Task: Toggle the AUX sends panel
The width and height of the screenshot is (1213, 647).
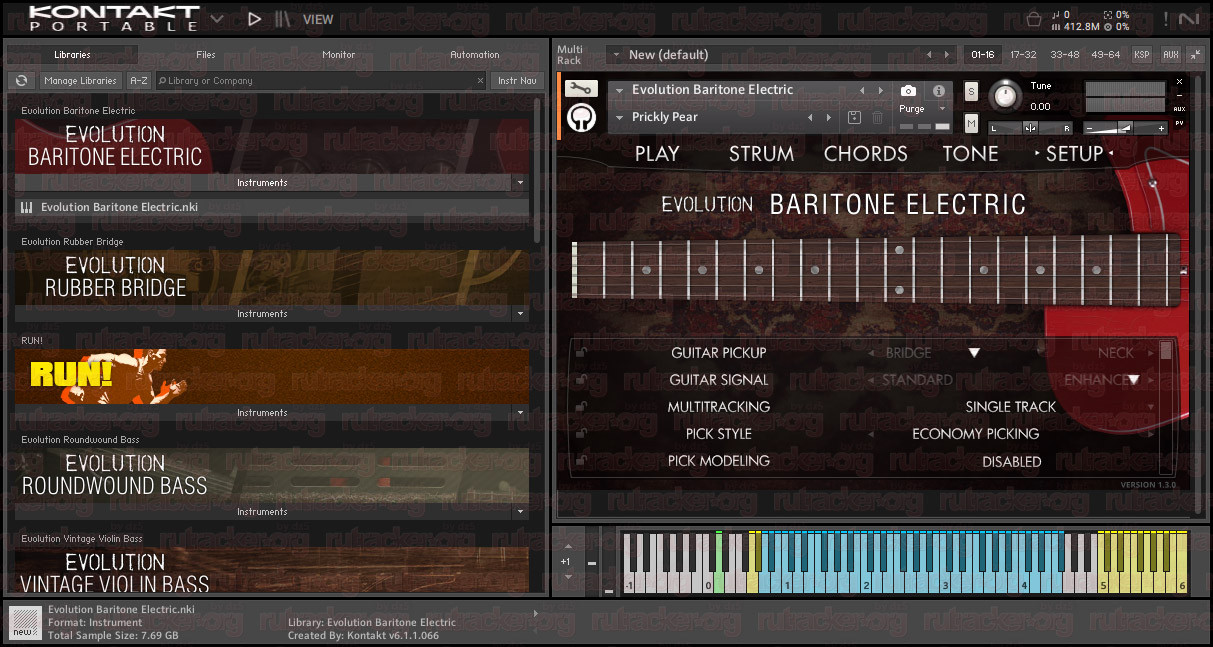Action: click(1170, 55)
